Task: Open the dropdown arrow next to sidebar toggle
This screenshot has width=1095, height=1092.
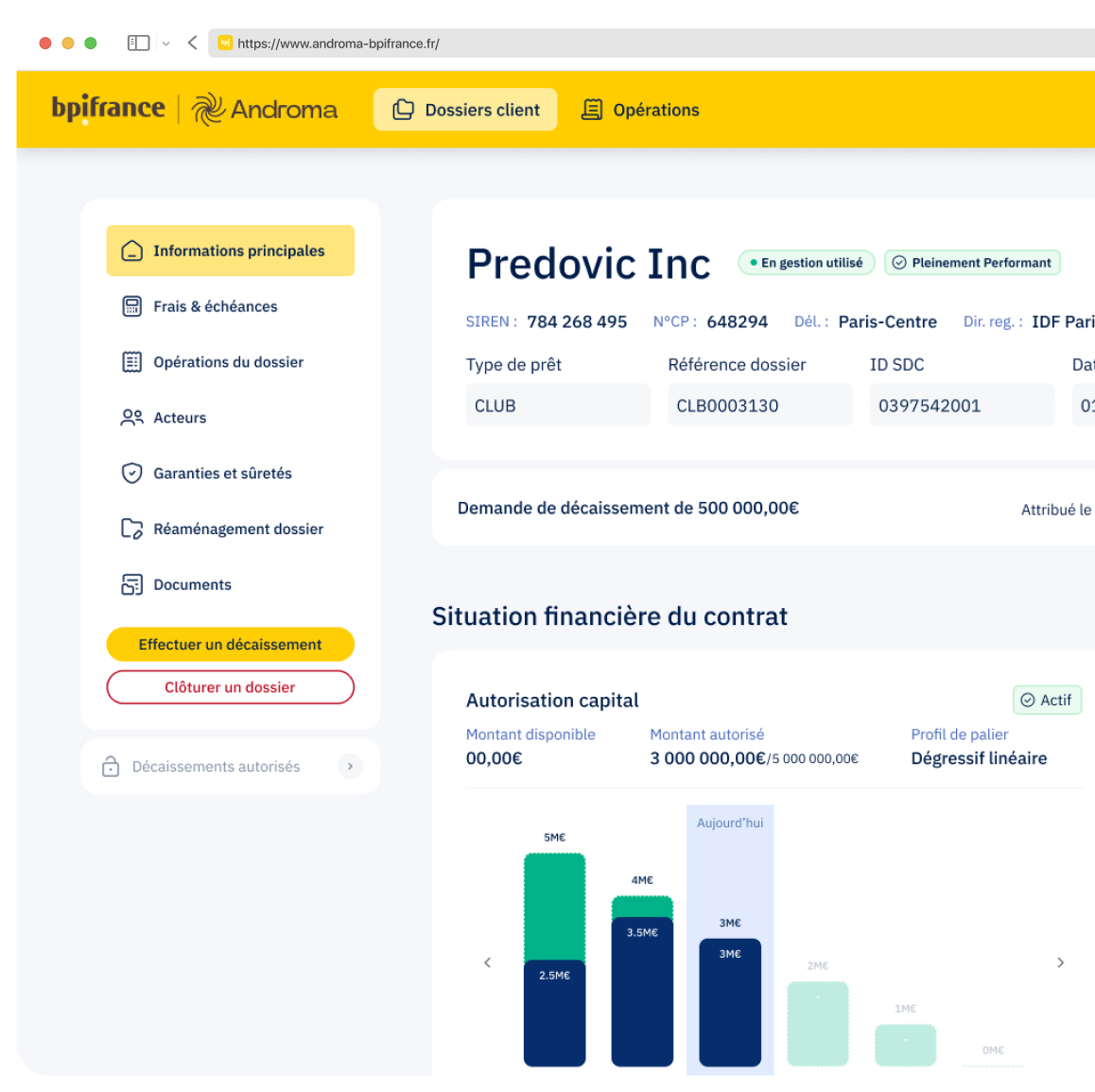Action: (x=166, y=43)
